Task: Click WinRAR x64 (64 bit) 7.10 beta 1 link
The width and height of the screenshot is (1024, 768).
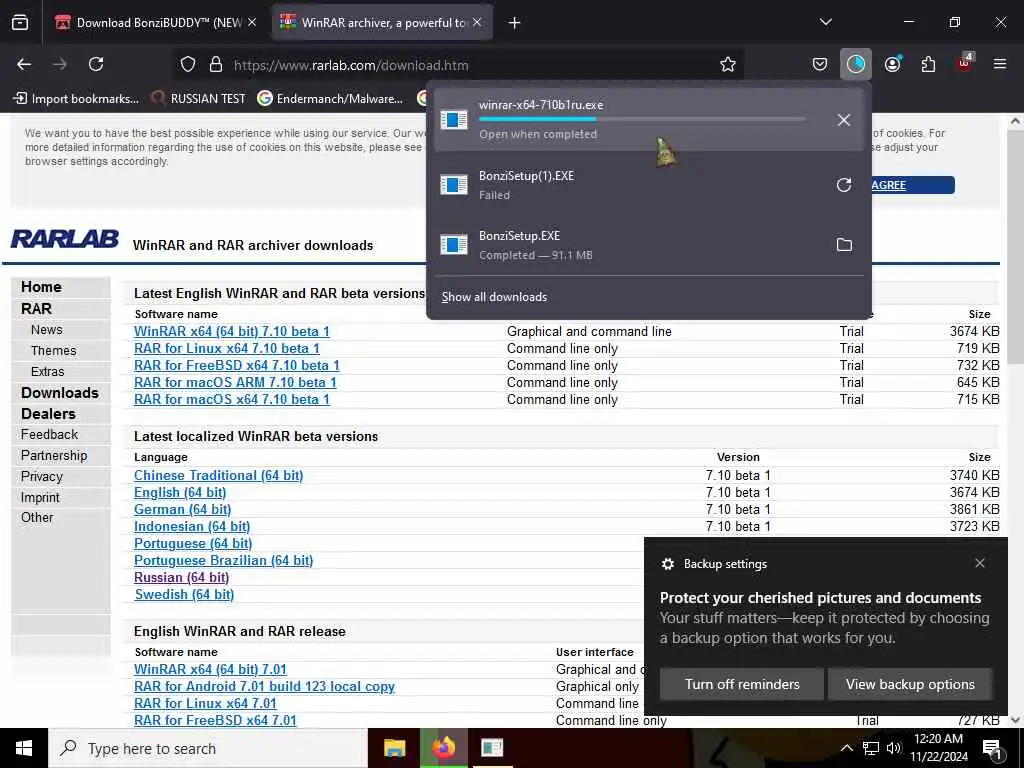Action: (x=232, y=331)
